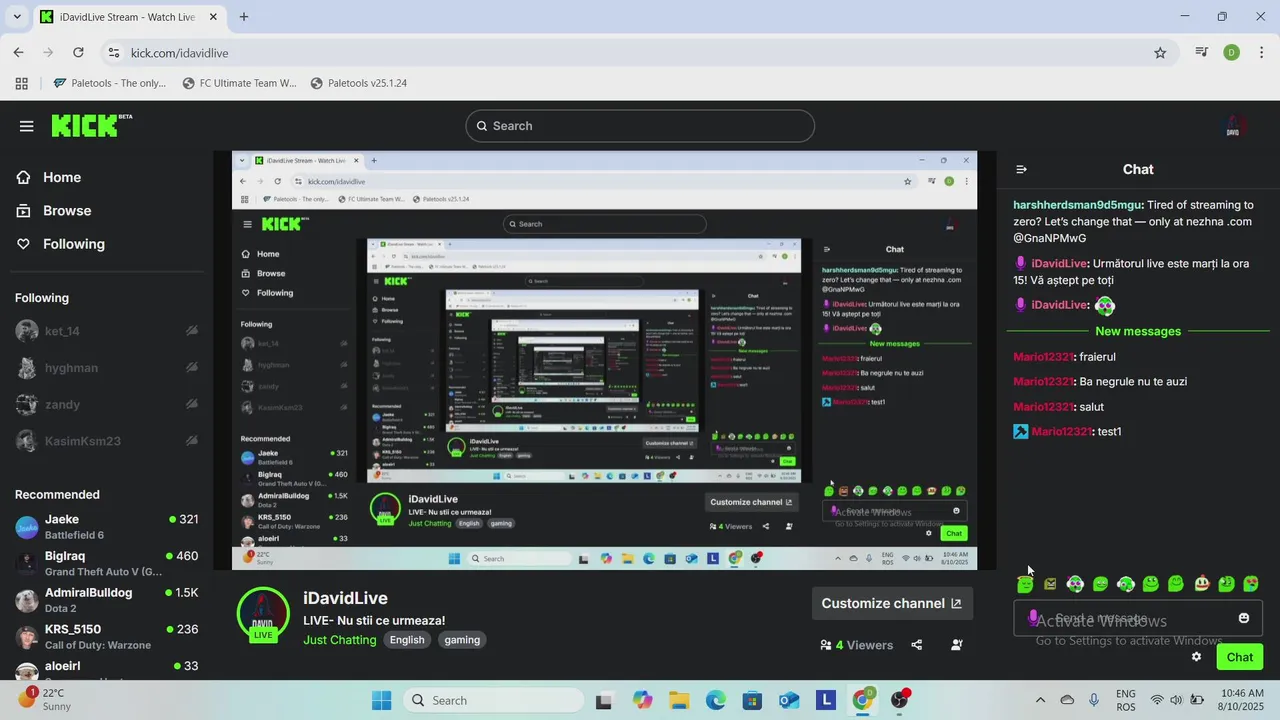Open the weather widget 22°C Sunny
The image size is (1280, 720).
click(x=44, y=700)
